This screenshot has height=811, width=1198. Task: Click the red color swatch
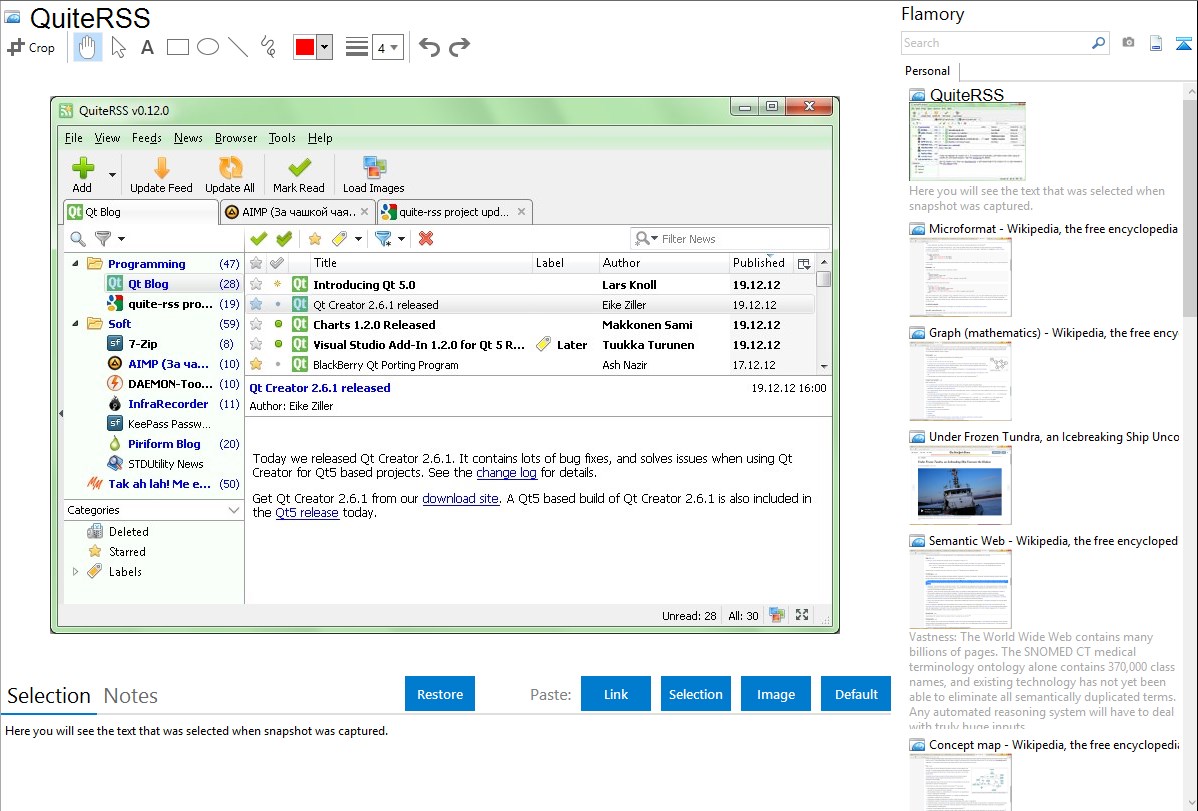(x=305, y=47)
